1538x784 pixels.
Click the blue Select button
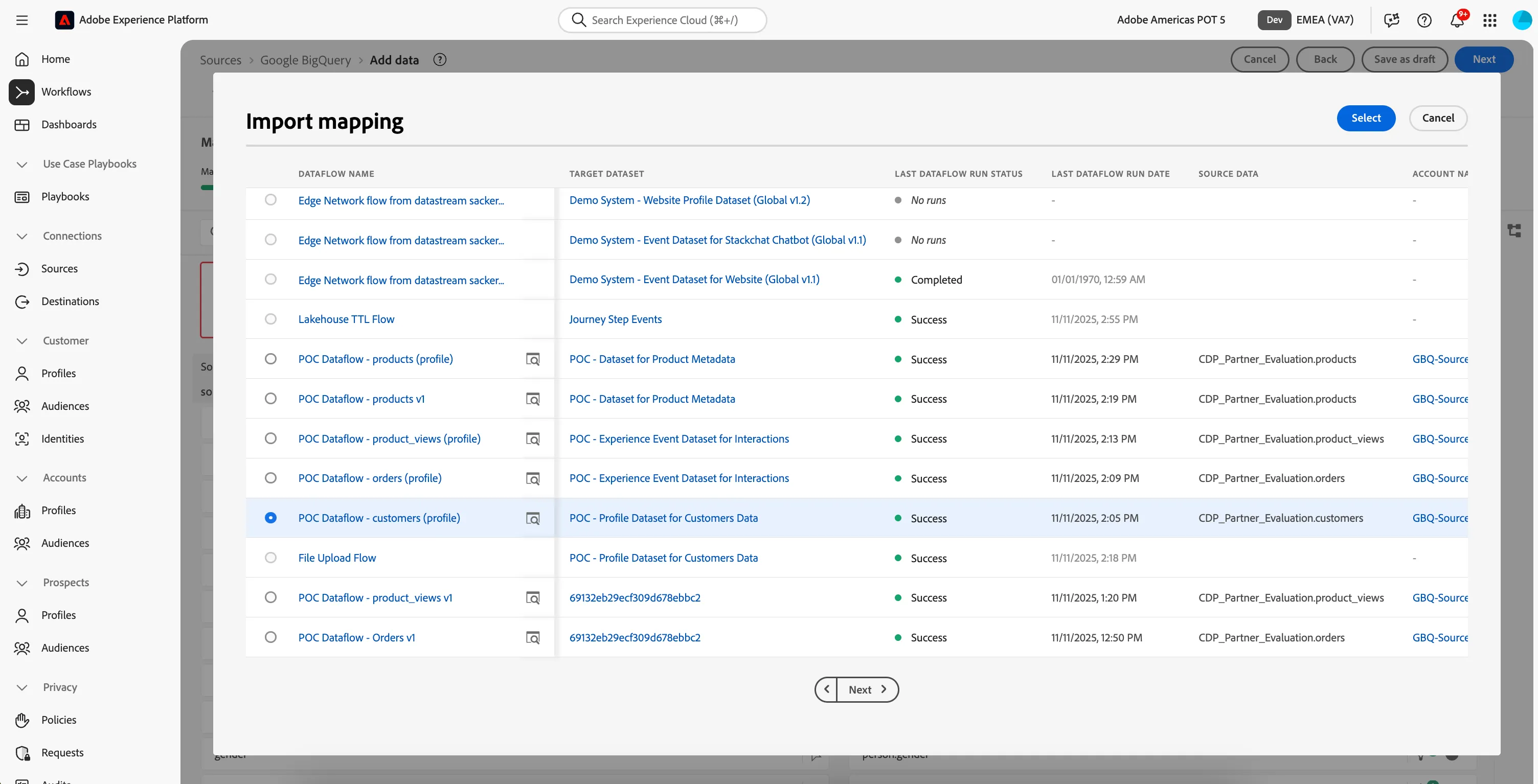tap(1366, 118)
